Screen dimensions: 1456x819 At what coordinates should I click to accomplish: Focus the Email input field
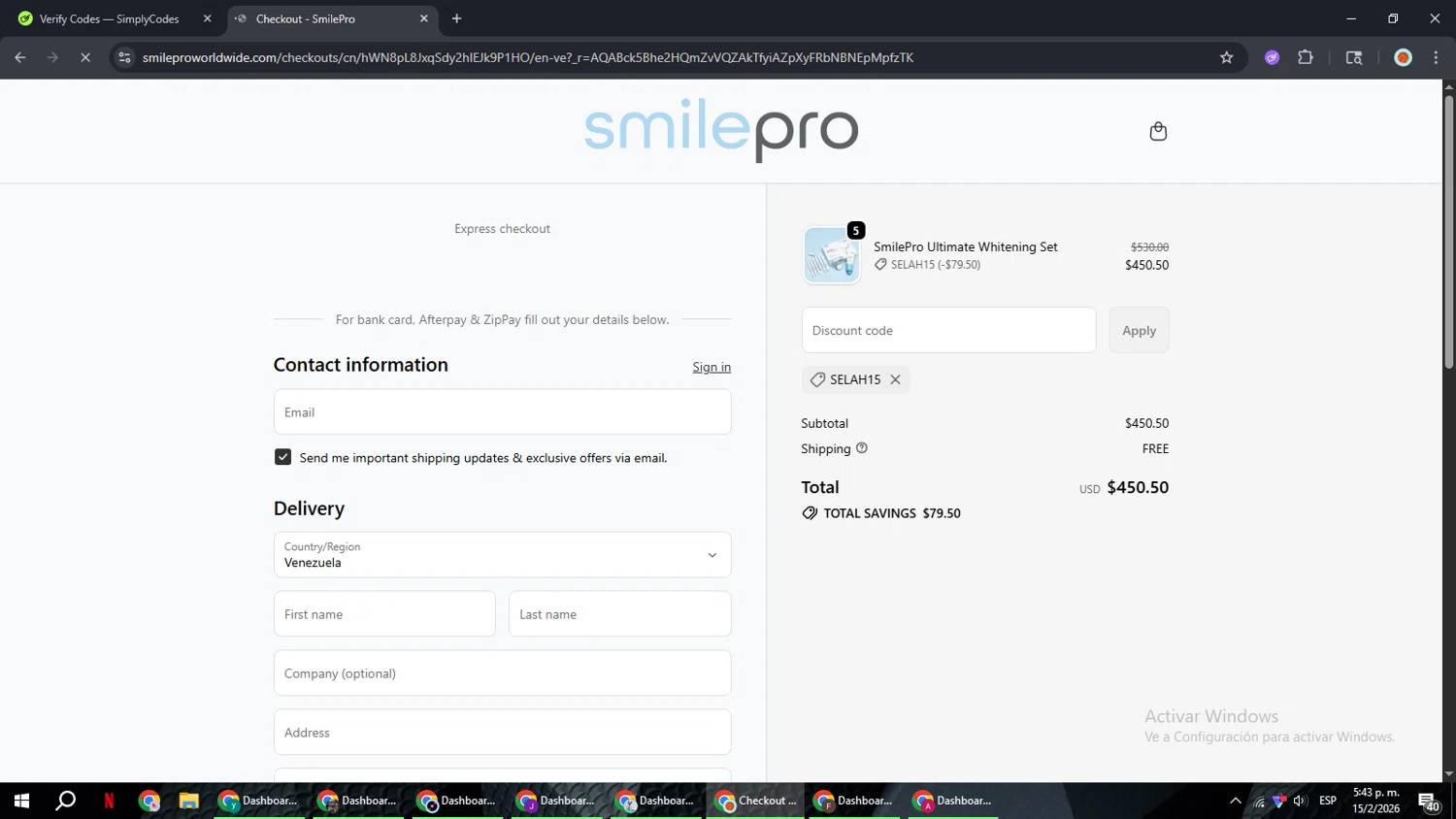[x=502, y=411]
